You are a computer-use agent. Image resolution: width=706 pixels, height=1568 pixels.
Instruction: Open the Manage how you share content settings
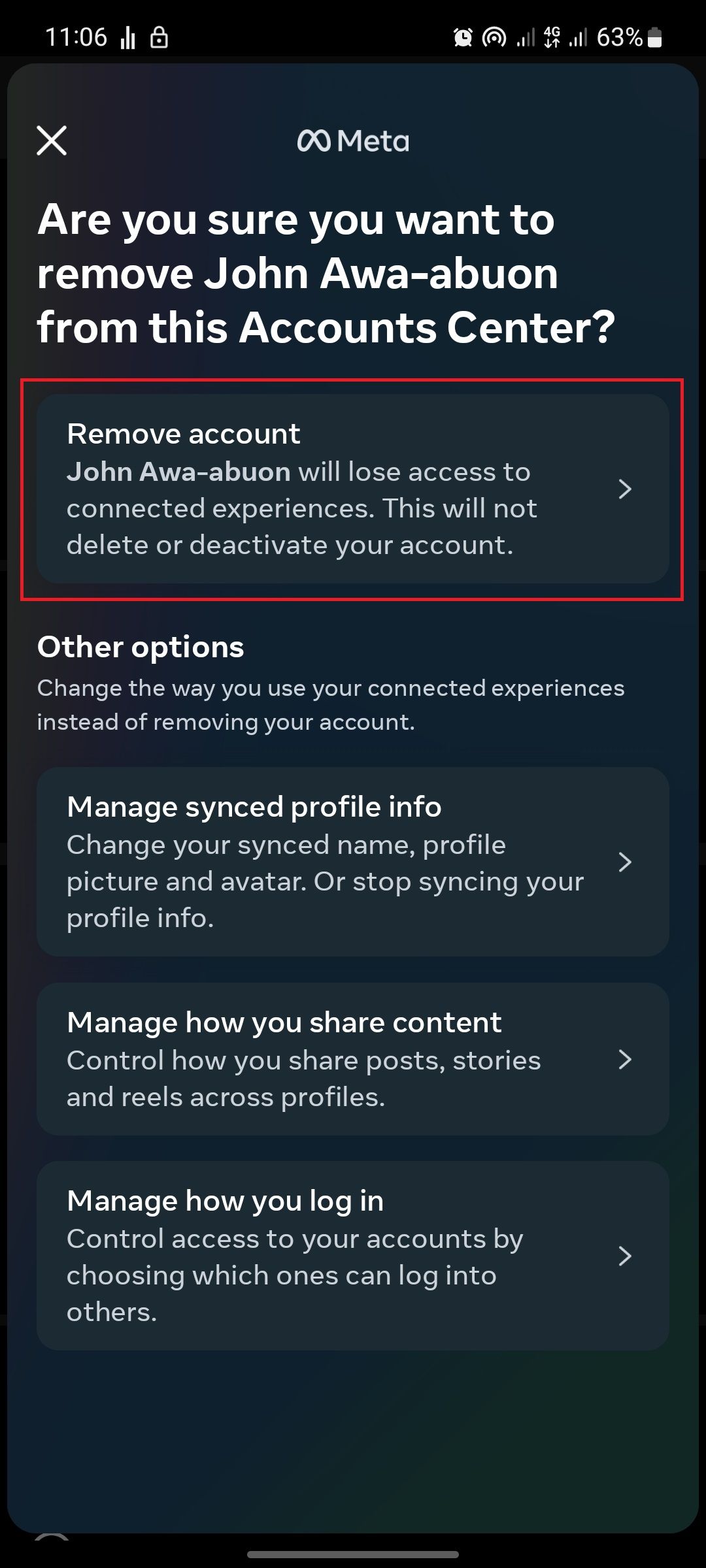coord(353,1060)
